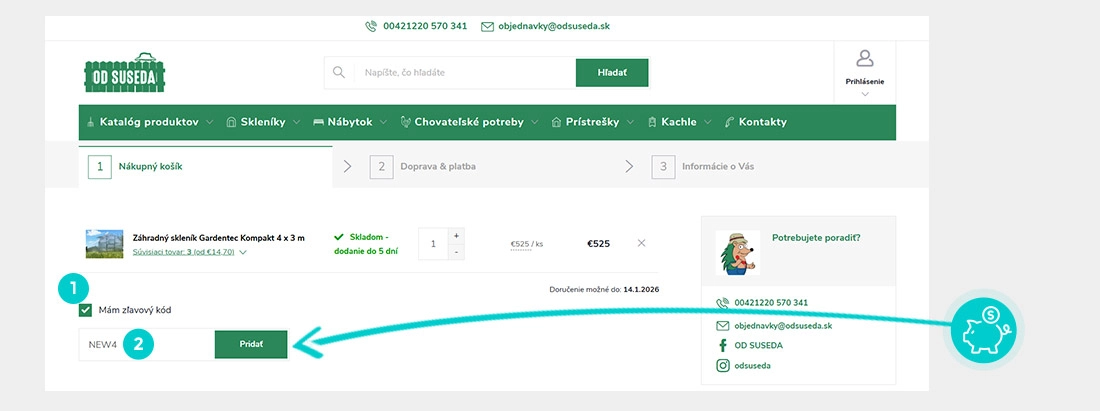Click top bar phone number 00421220 570 341

(x=425, y=27)
